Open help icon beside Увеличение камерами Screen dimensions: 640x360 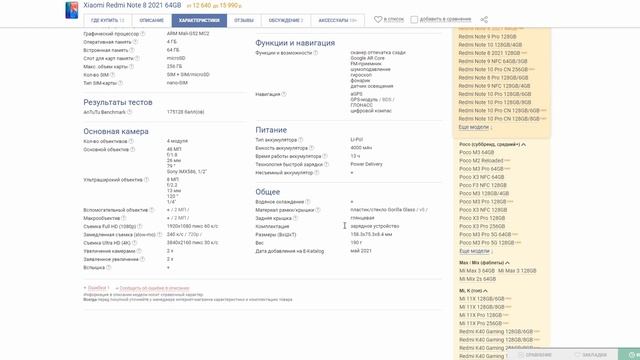(139, 251)
